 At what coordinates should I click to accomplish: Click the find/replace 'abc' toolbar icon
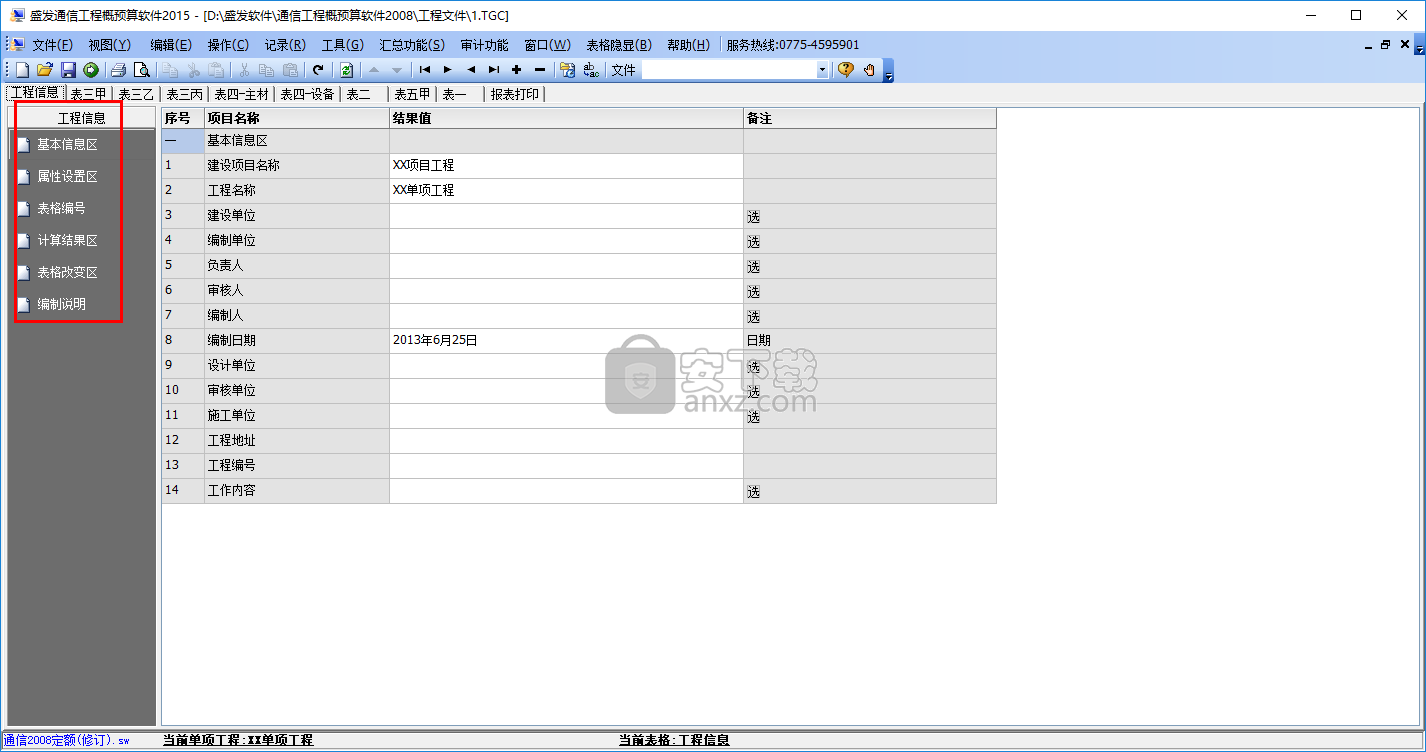click(591, 70)
